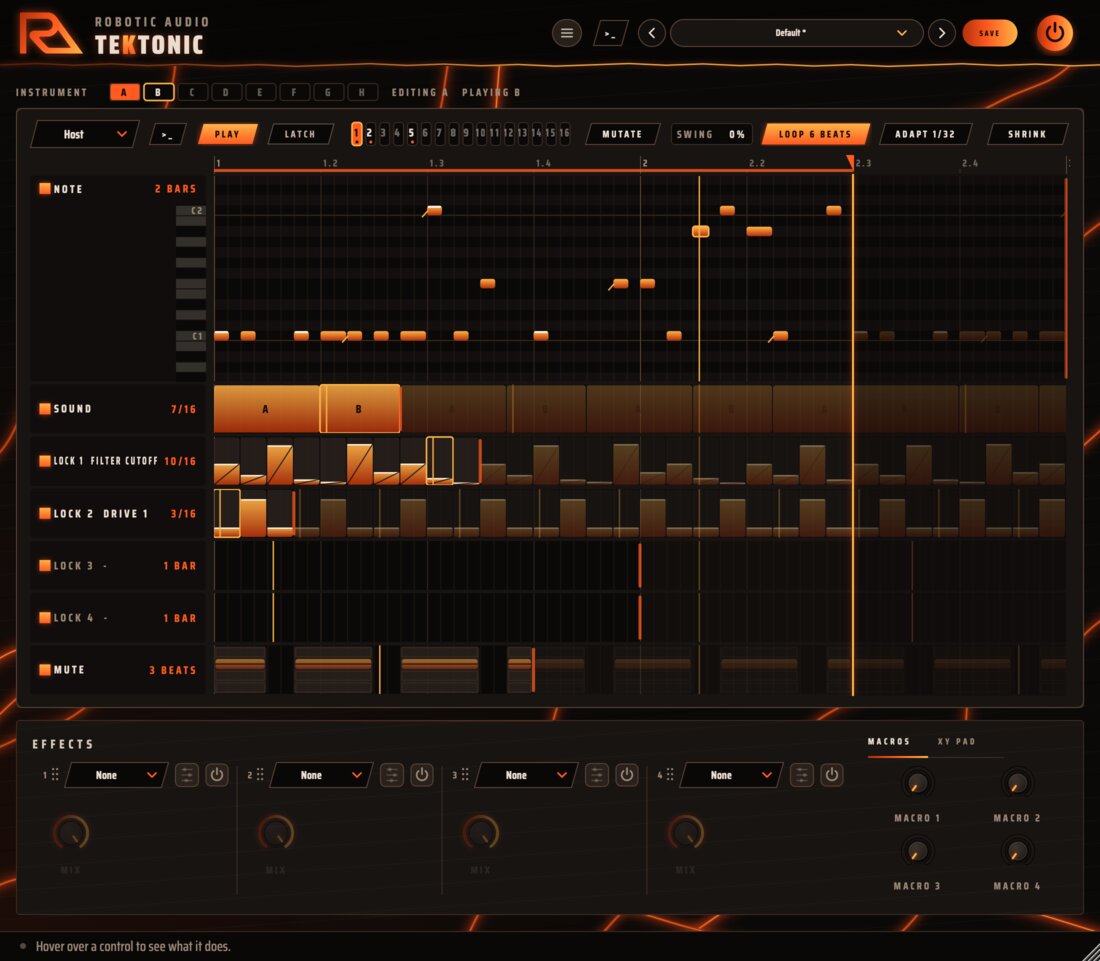This screenshot has height=961, width=1100.
Task: Select instrument C tab
Action: pyautogui.click(x=192, y=92)
